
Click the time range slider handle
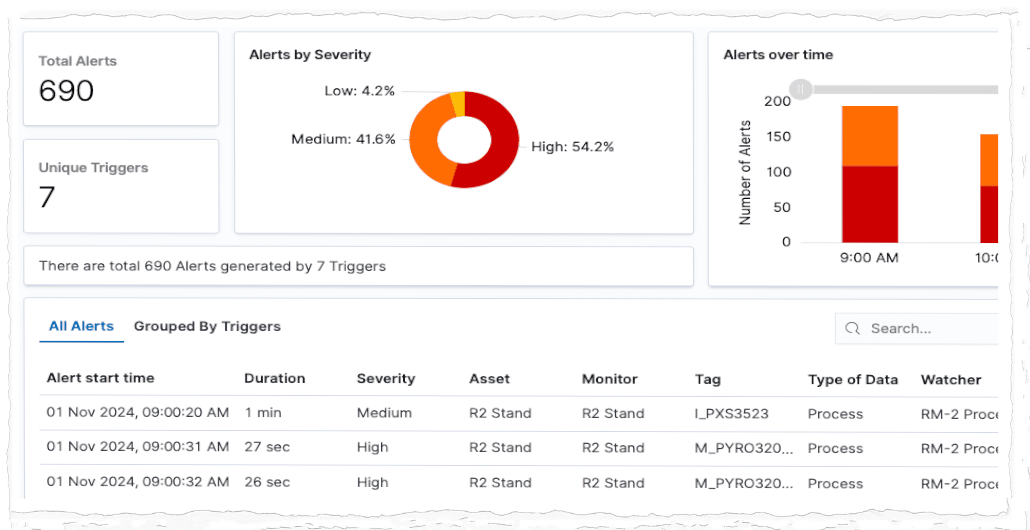[800, 89]
